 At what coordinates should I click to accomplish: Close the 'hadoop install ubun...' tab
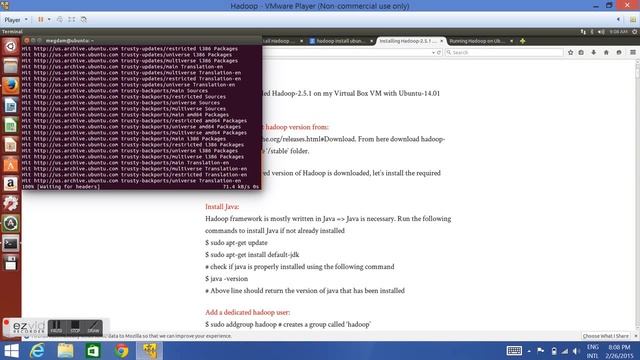pyautogui.click(x=371, y=41)
